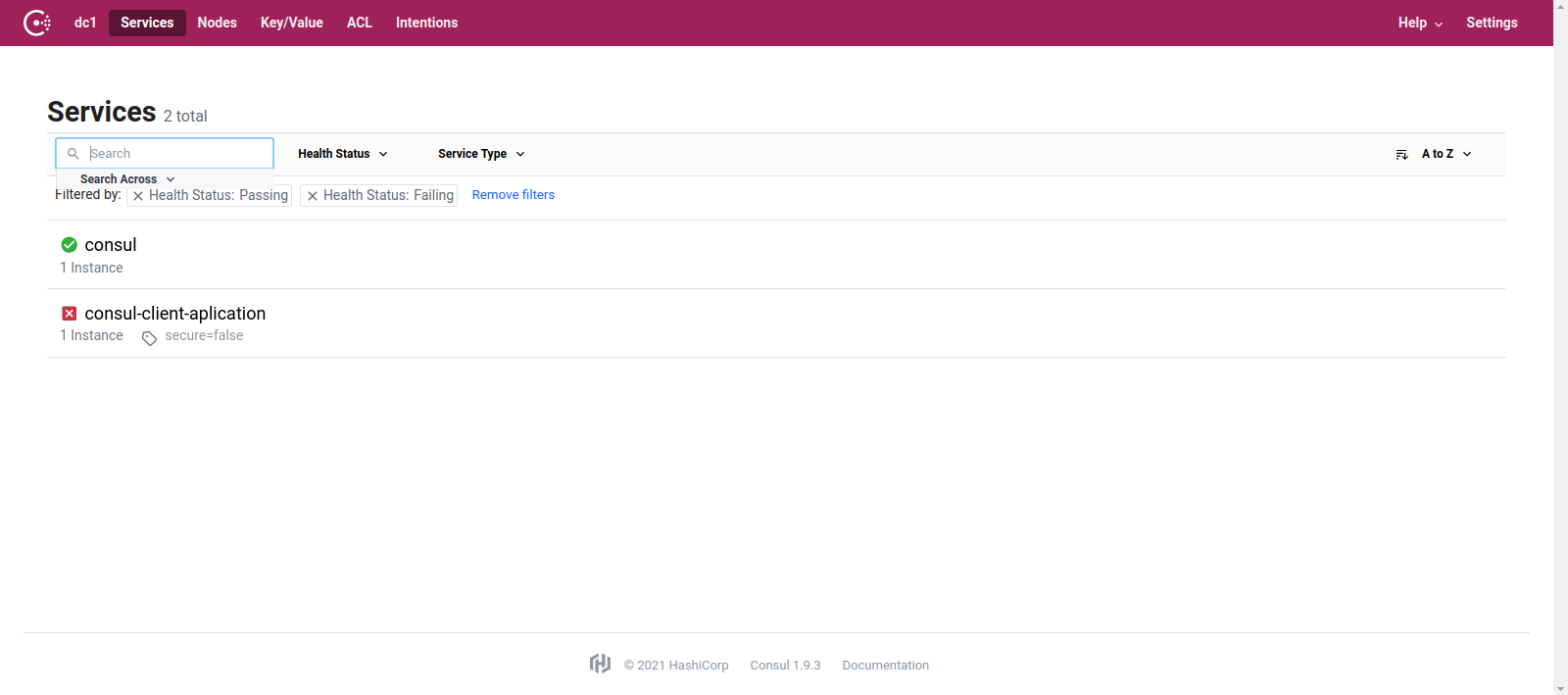Remove the Health Status: Failing filter
The width and height of the screenshot is (1568, 695).
coord(313,196)
